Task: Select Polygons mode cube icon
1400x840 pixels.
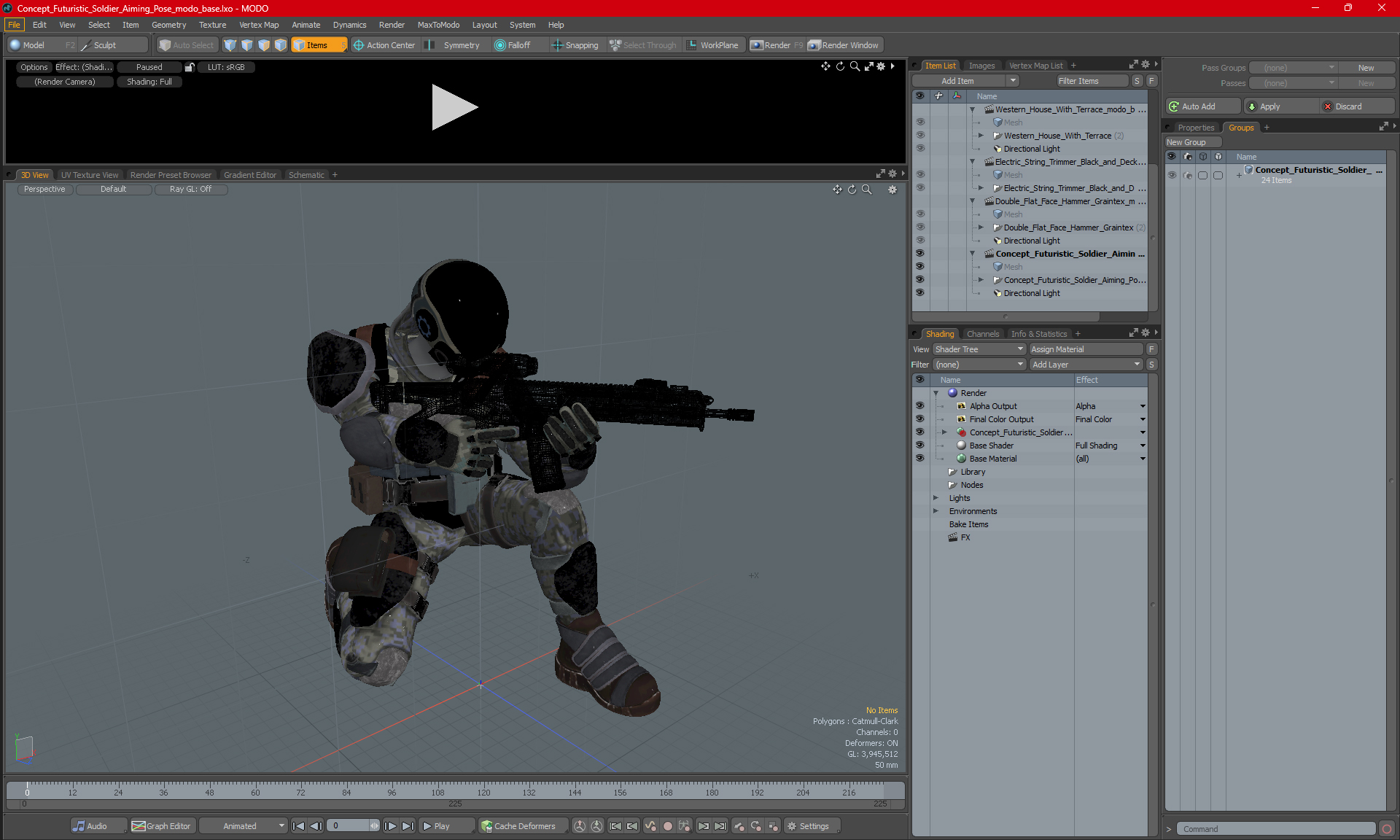Action: pos(264,45)
